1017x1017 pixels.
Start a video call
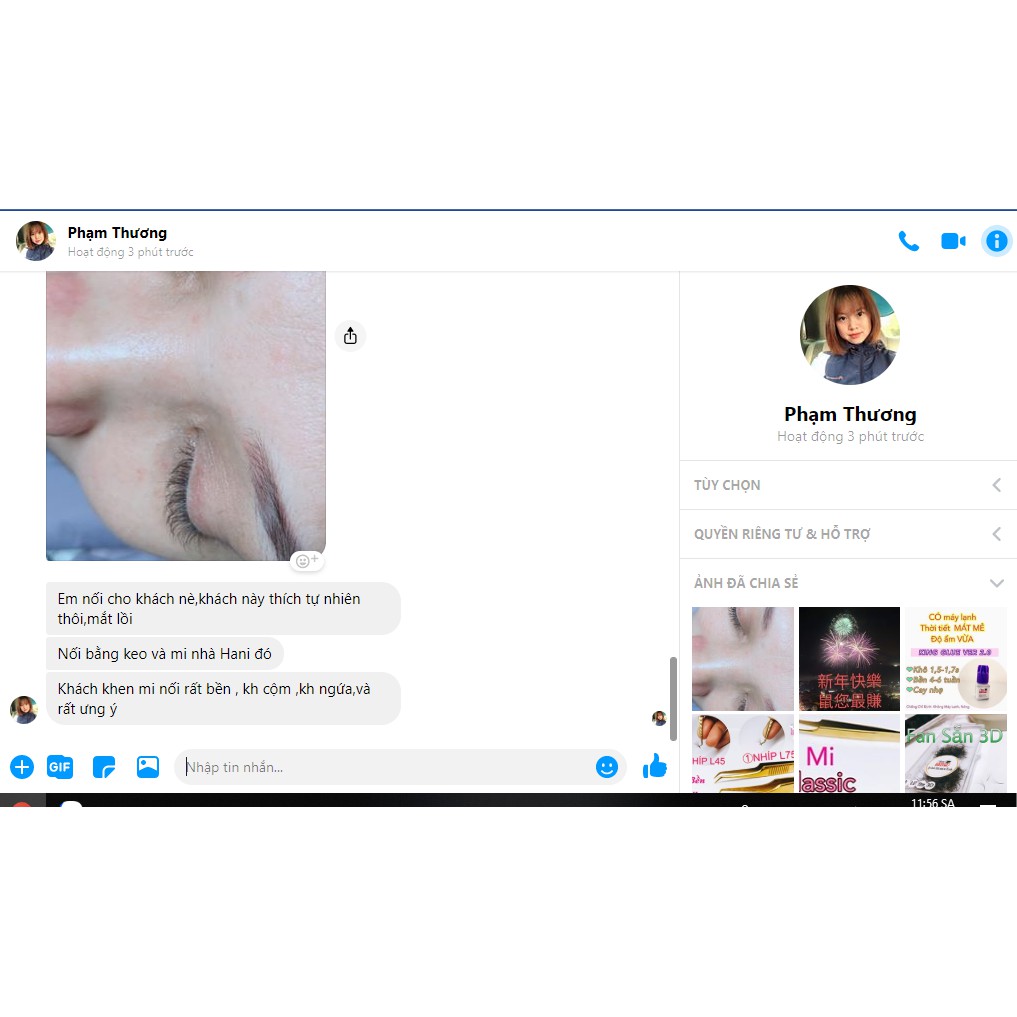click(953, 241)
